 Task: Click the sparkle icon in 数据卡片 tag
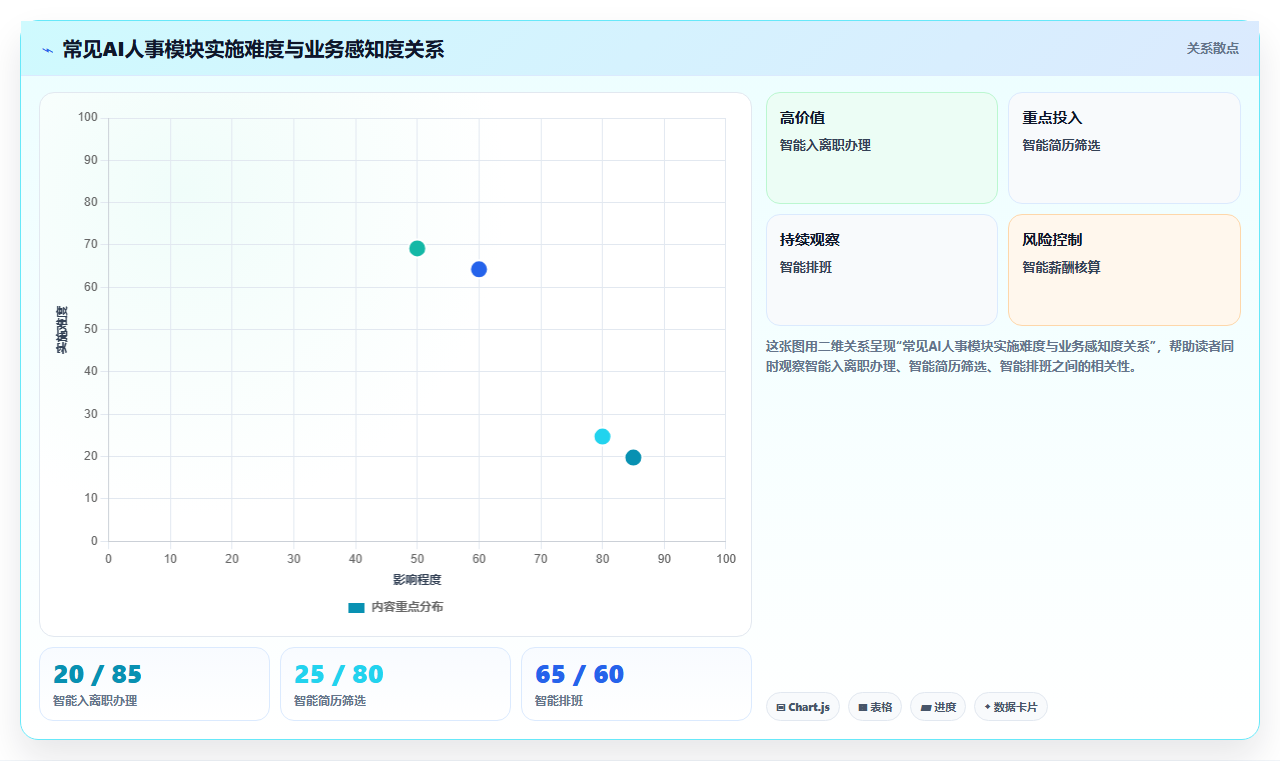click(987, 707)
